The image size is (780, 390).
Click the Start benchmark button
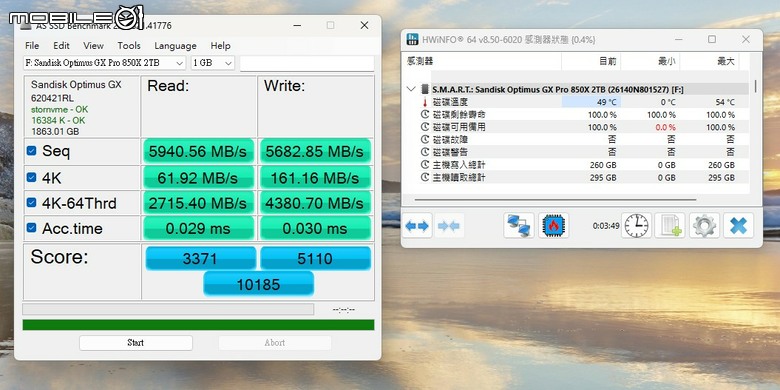coord(135,343)
